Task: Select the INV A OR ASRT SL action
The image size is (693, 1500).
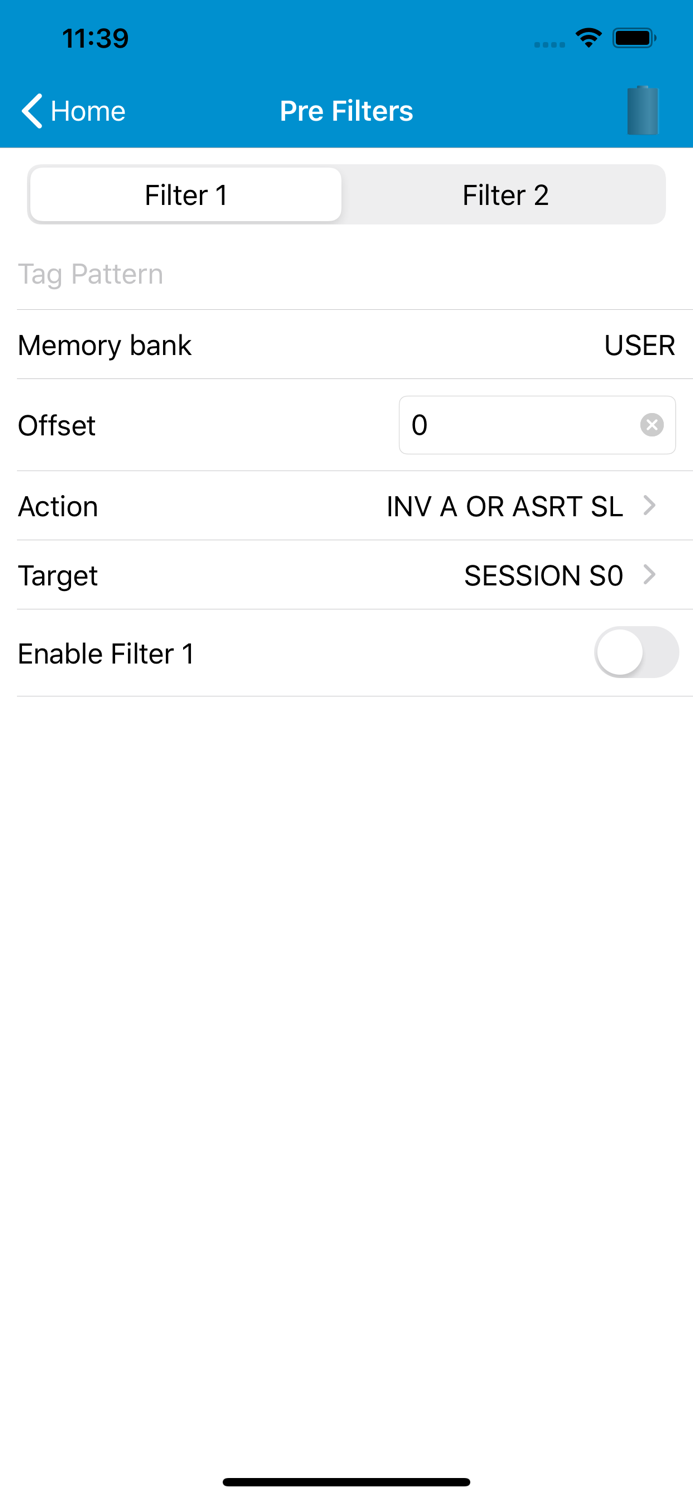Action: [x=505, y=506]
